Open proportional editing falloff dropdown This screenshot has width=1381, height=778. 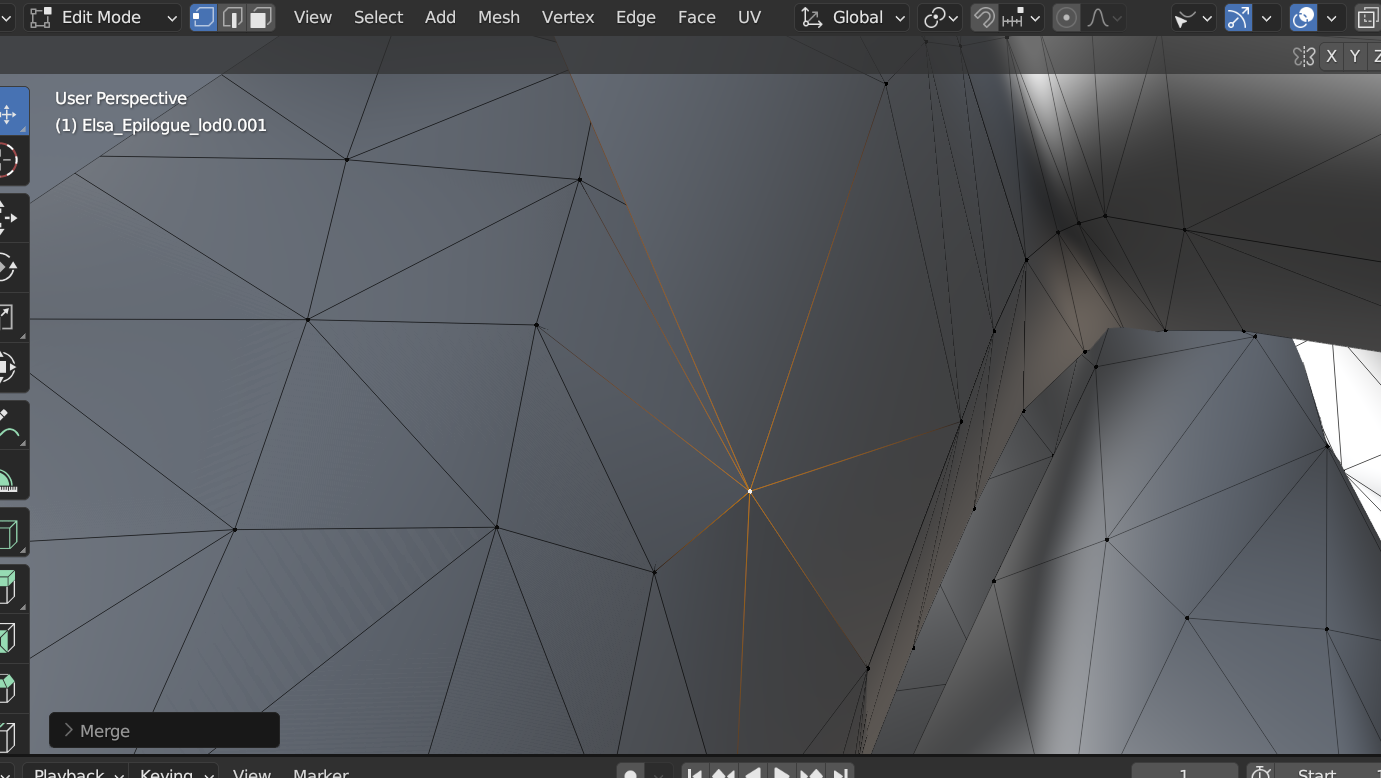pyautogui.click(x=1103, y=17)
